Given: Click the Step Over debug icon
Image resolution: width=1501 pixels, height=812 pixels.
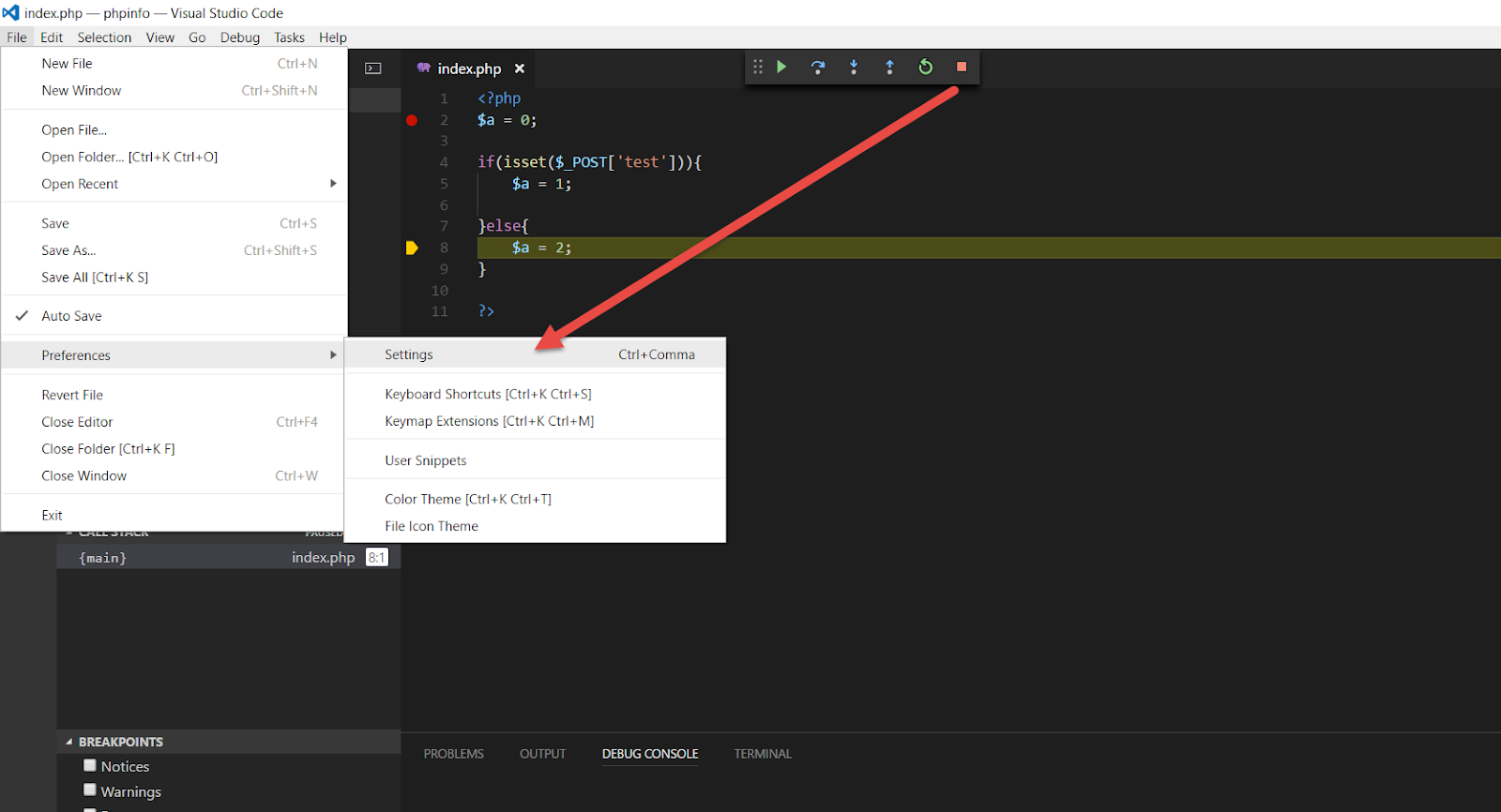Looking at the screenshot, I should (818, 67).
